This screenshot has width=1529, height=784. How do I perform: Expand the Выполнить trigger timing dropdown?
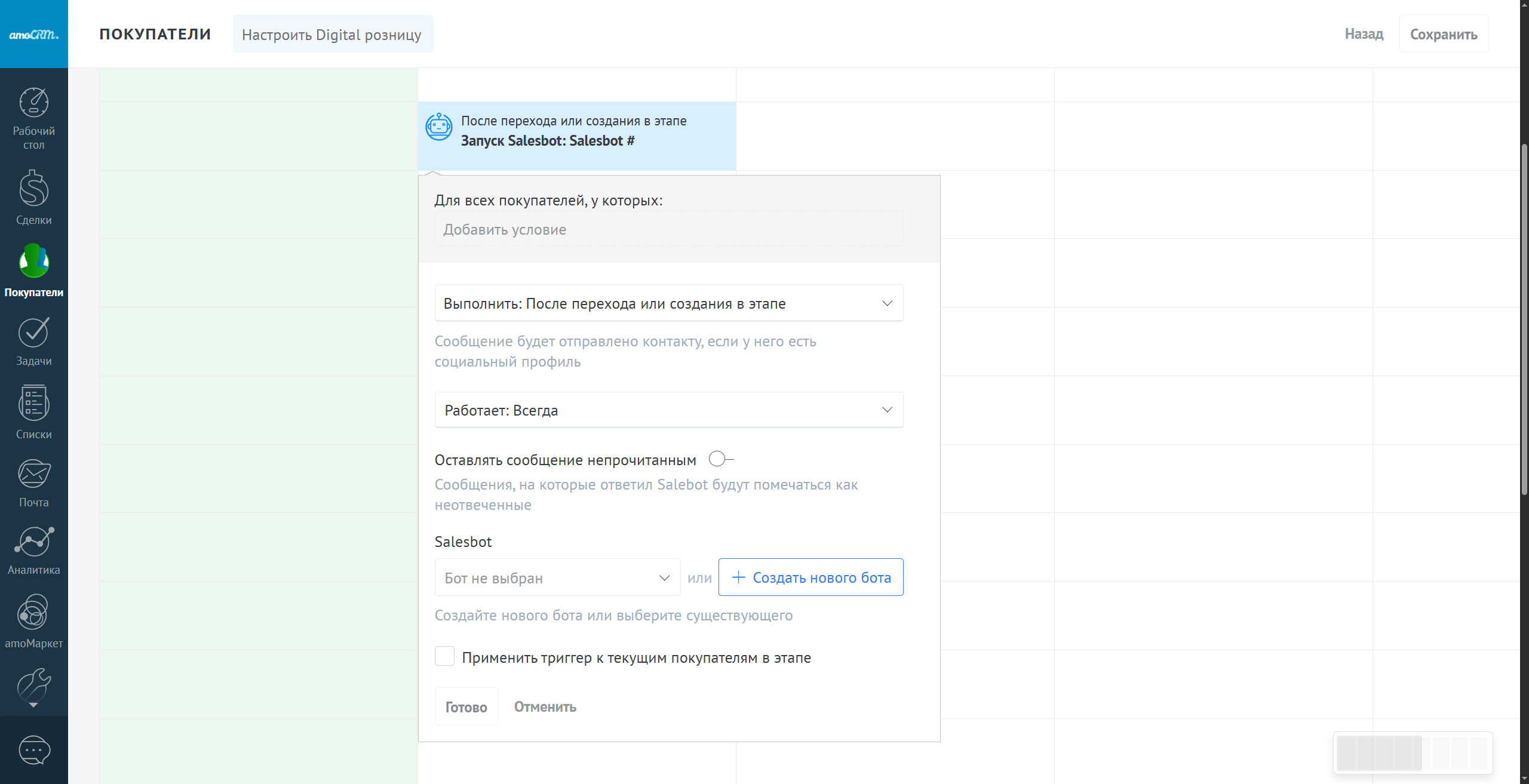(668, 303)
